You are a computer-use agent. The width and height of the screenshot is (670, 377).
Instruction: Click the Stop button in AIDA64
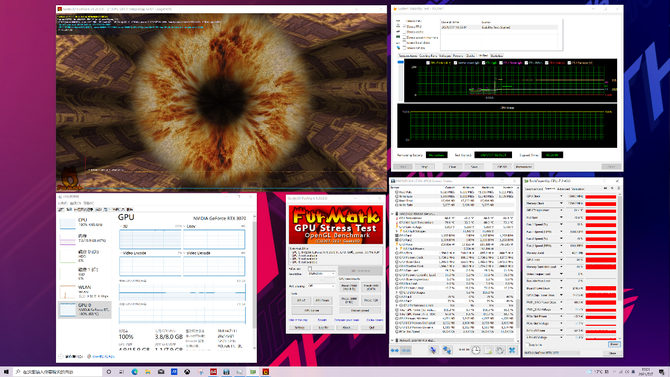(x=424, y=166)
